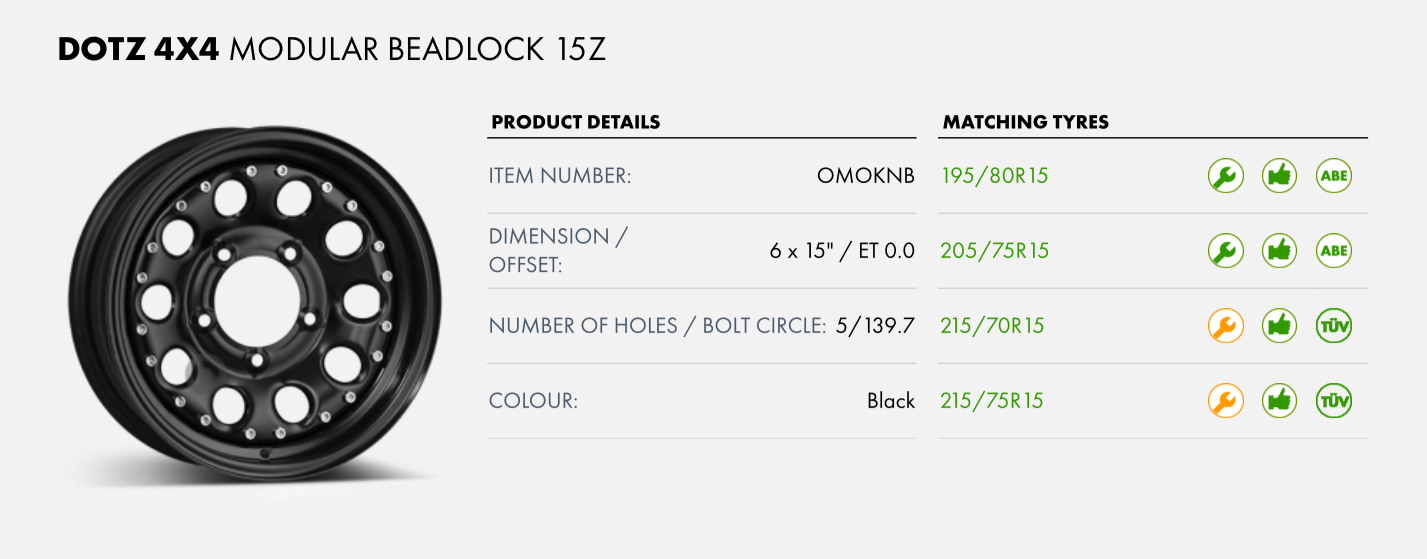Click the Product Details heading
Screen dimensions: 1427x559
(x=576, y=123)
